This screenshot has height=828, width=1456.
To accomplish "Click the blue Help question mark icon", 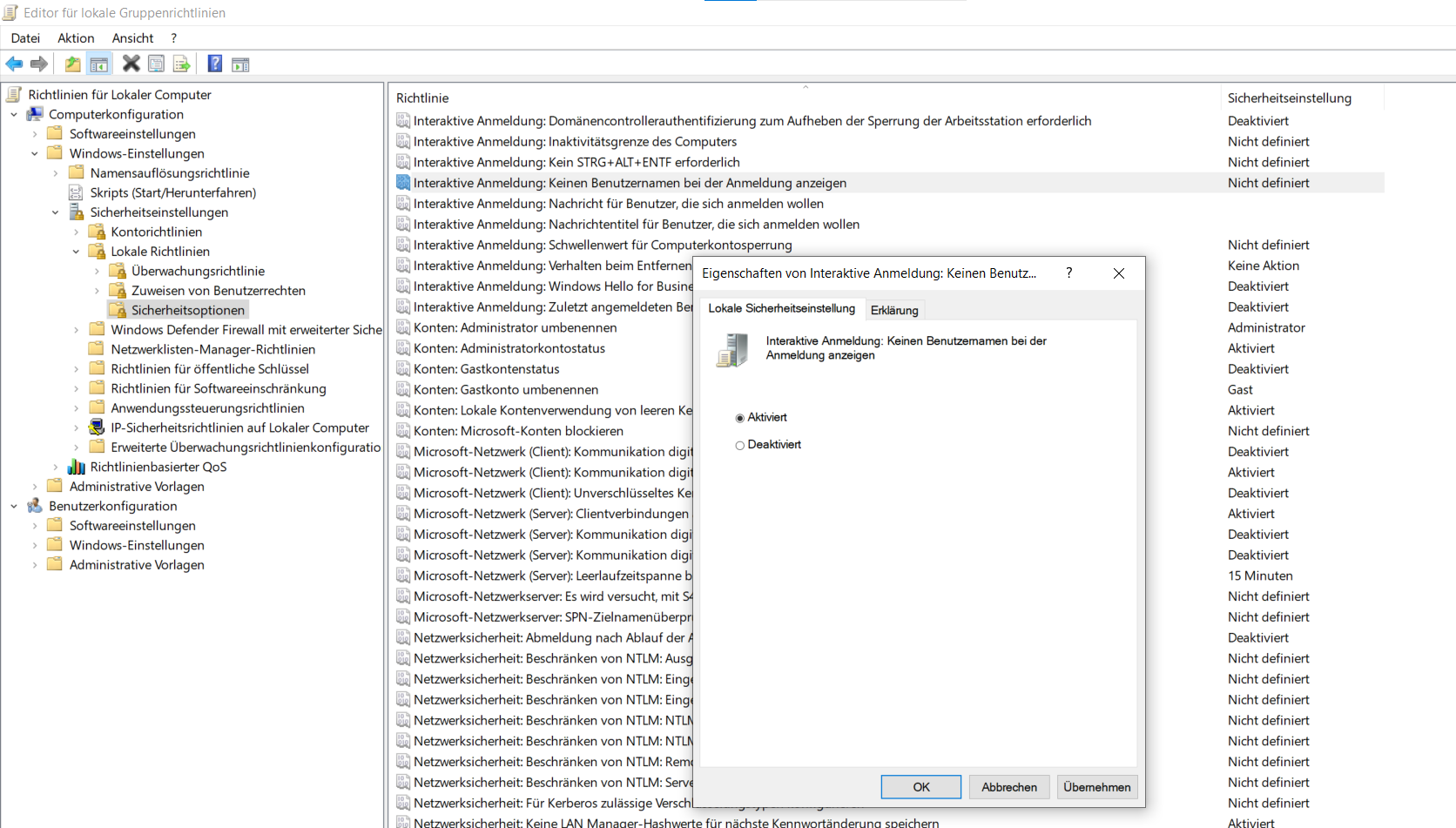I will (214, 64).
